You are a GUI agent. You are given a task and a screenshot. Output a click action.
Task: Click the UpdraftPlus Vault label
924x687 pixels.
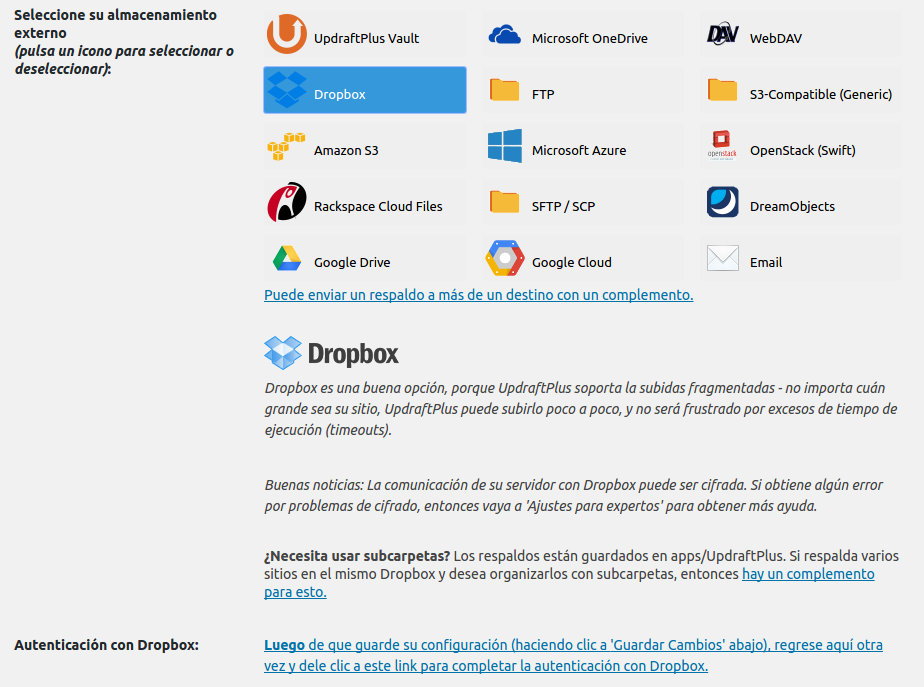(x=367, y=38)
